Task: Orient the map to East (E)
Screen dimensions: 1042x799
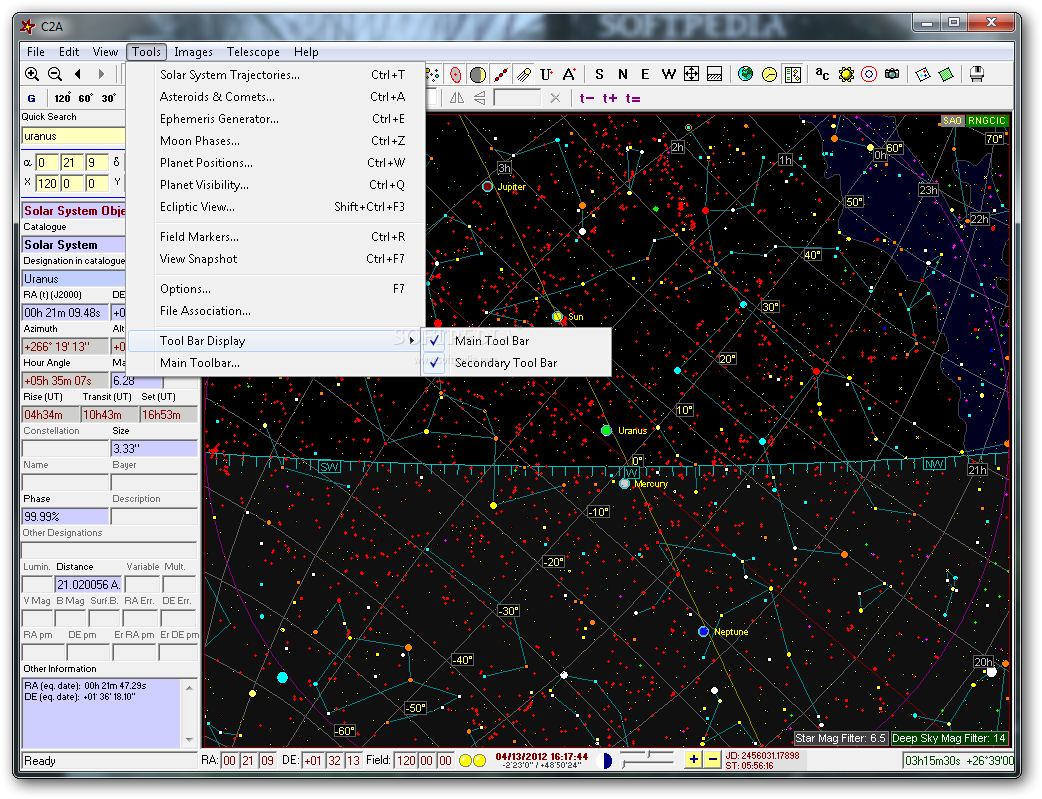Action: 645,74
